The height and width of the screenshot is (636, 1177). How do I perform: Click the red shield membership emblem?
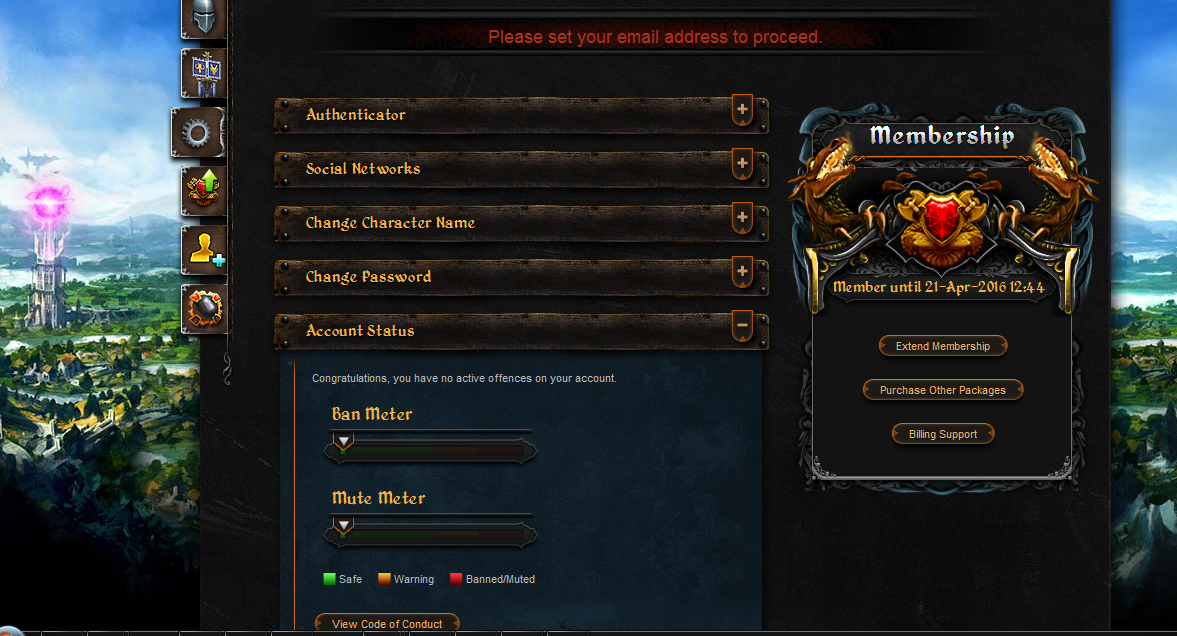pos(941,219)
